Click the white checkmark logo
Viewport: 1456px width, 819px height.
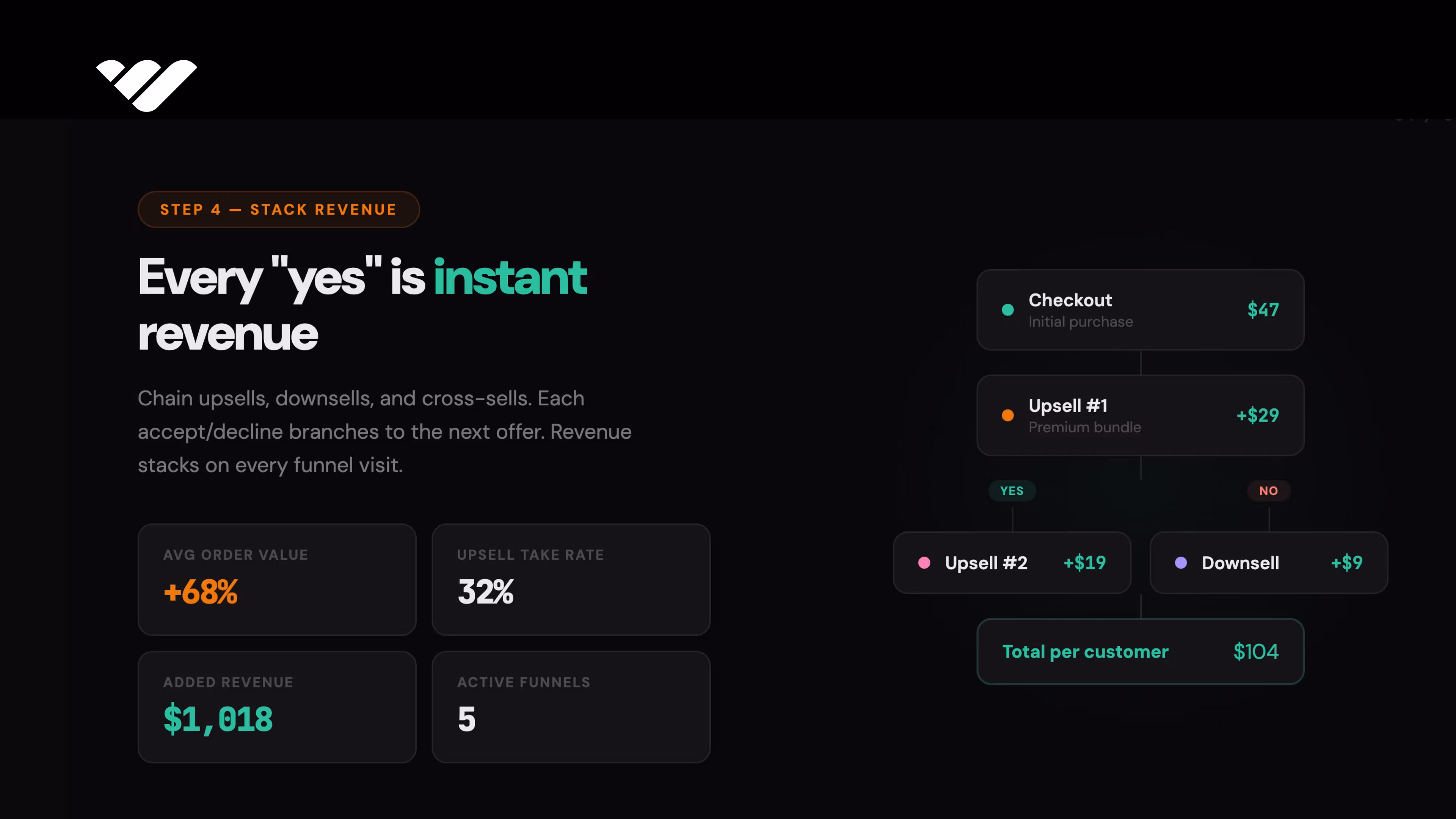coord(146,85)
